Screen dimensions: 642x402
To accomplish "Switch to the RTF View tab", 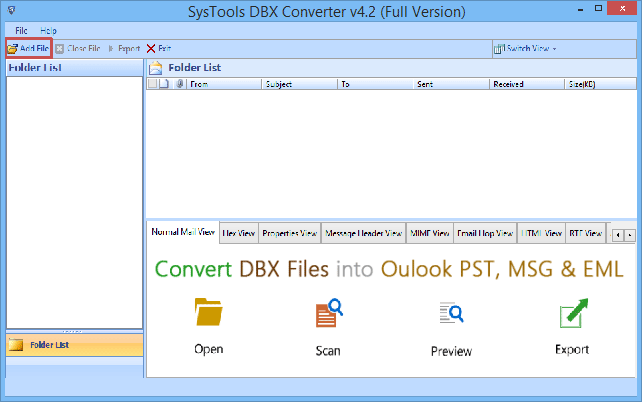I will click(585, 233).
